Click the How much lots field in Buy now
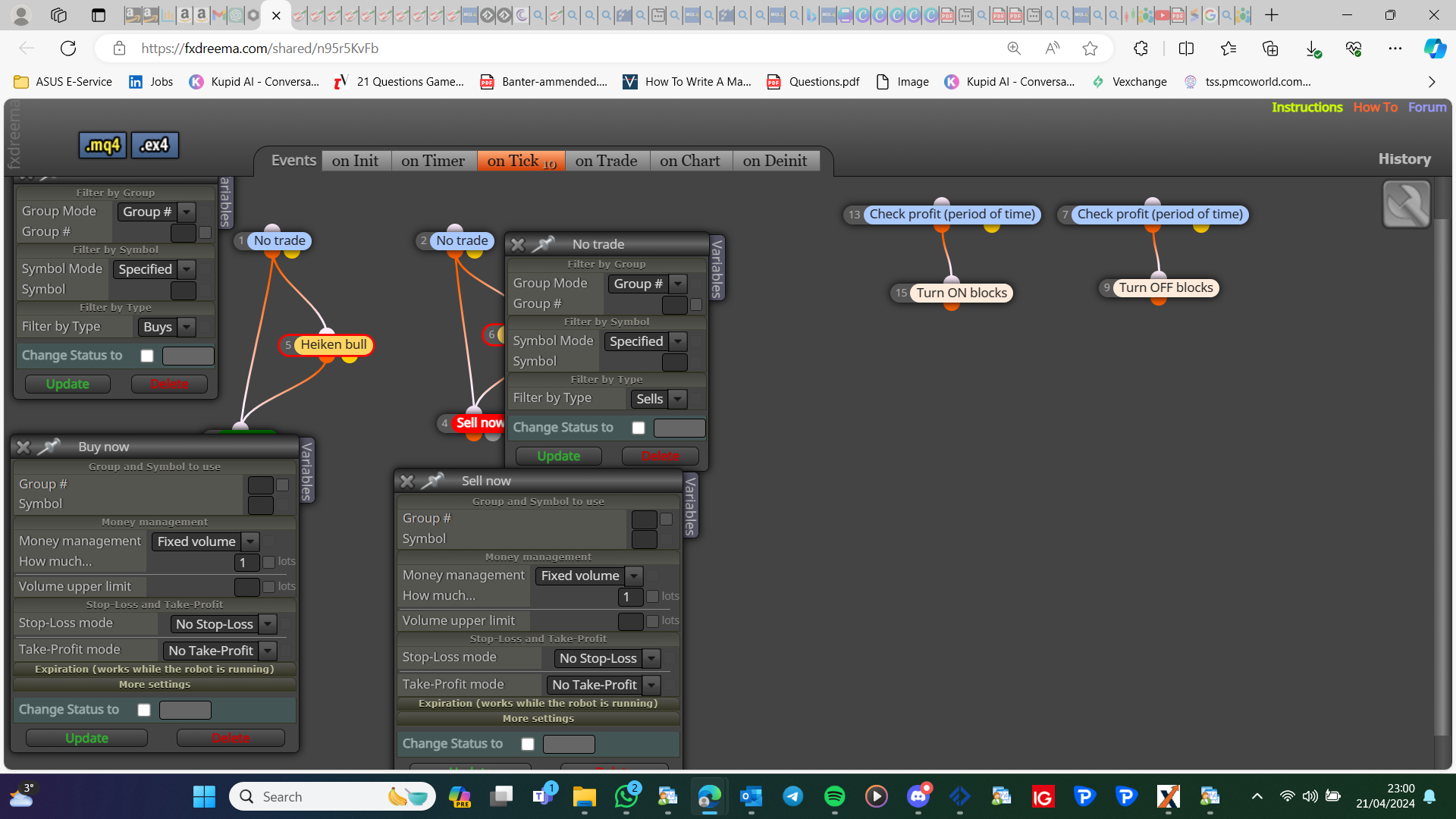 coord(246,563)
